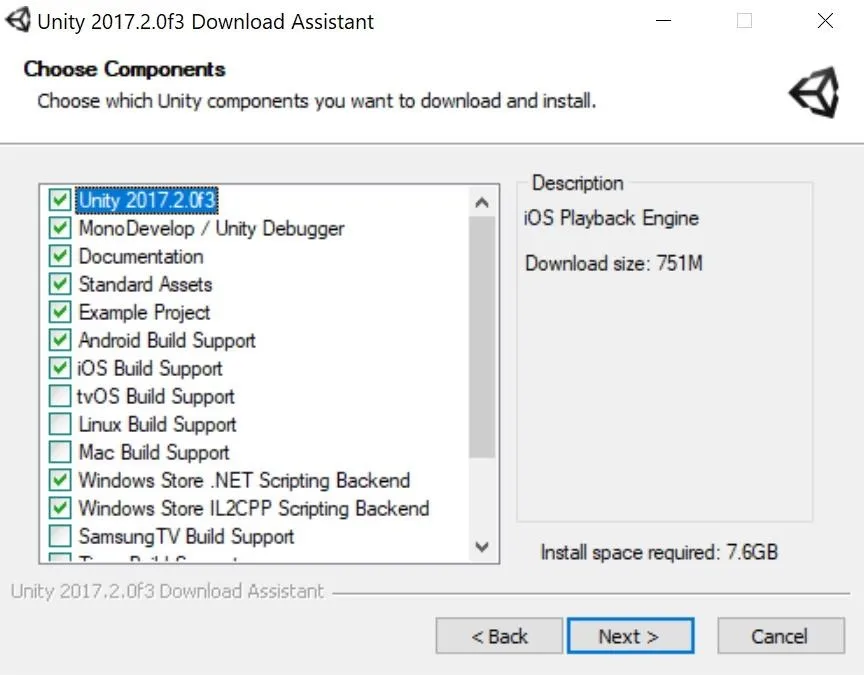Proceed with the Next > button

point(630,636)
